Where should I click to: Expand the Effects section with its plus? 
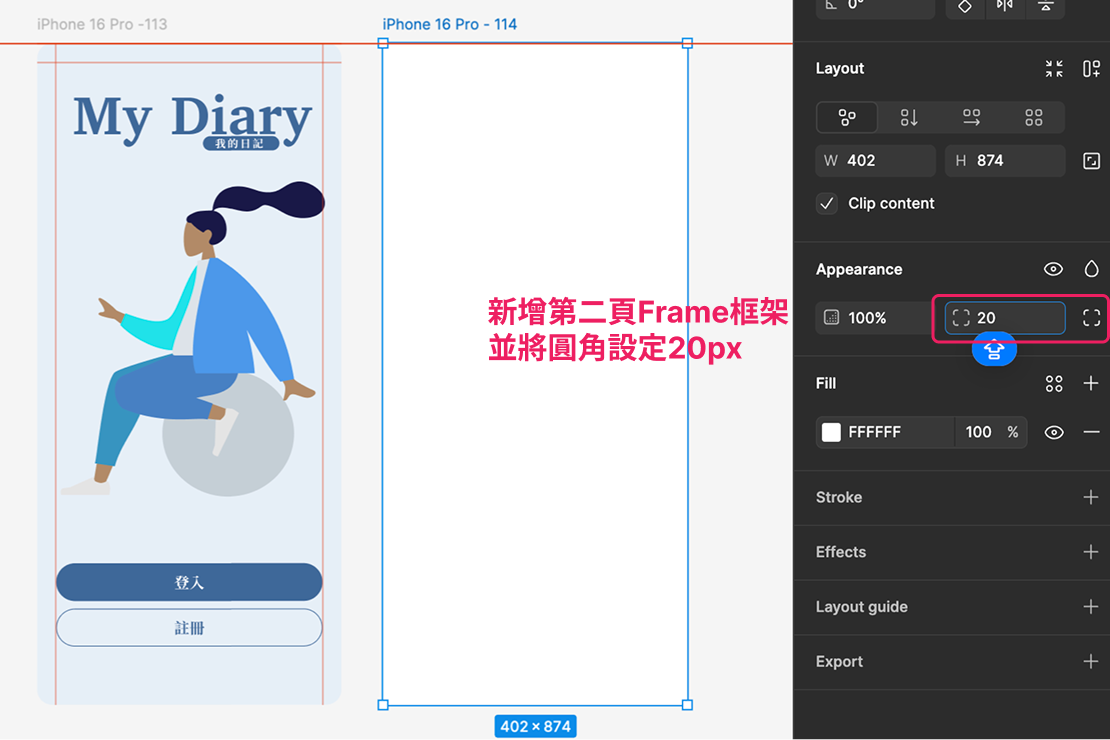pyautogui.click(x=1091, y=552)
